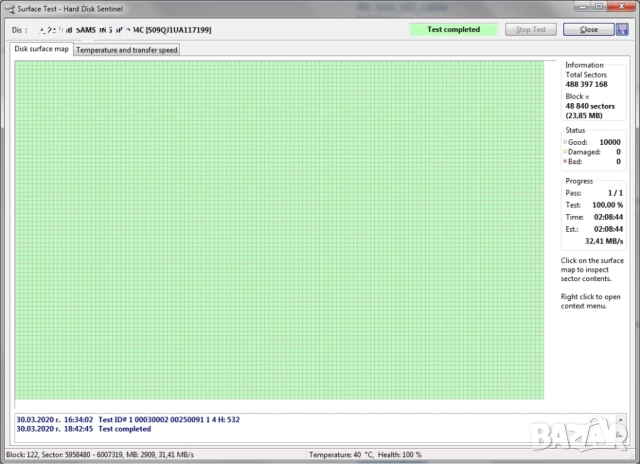
Task: Click the yellow Damaged status legend square
Action: [565, 152]
